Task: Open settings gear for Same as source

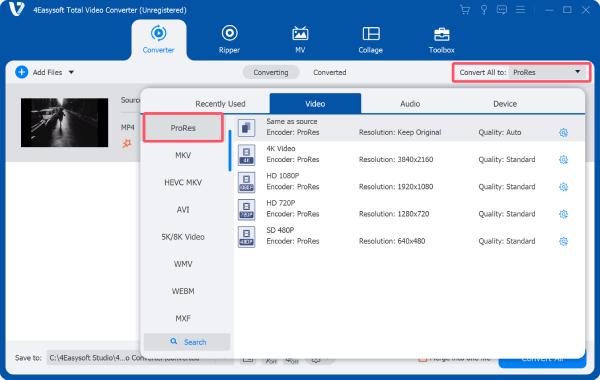Action: tap(563, 132)
